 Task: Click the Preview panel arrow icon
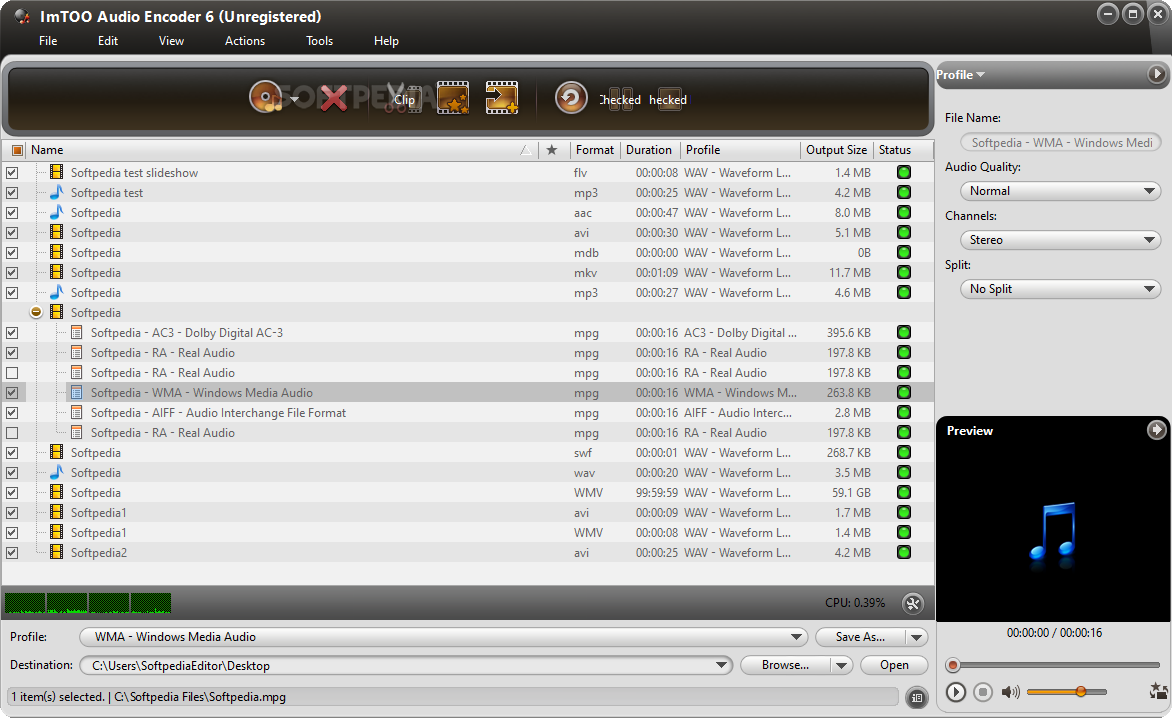(1156, 430)
